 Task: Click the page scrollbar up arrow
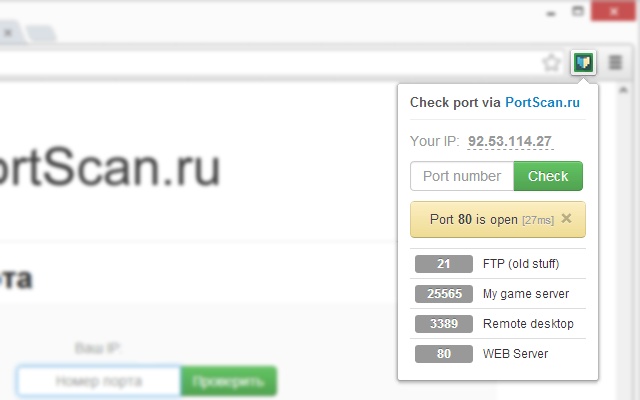tap(623, 90)
